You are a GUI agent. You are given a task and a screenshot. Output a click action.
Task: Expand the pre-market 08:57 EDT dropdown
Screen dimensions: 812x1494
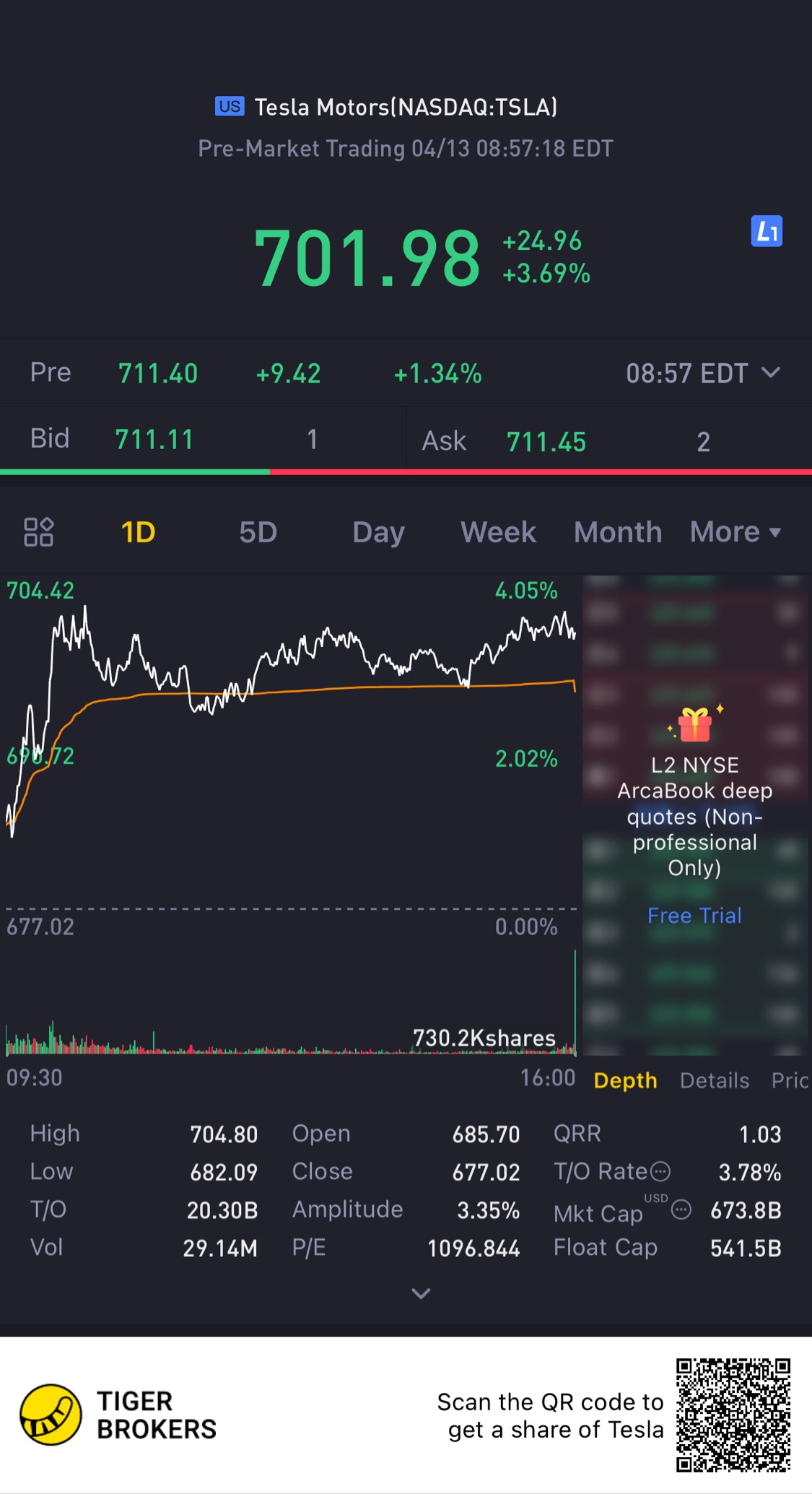click(x=771, y=373)
